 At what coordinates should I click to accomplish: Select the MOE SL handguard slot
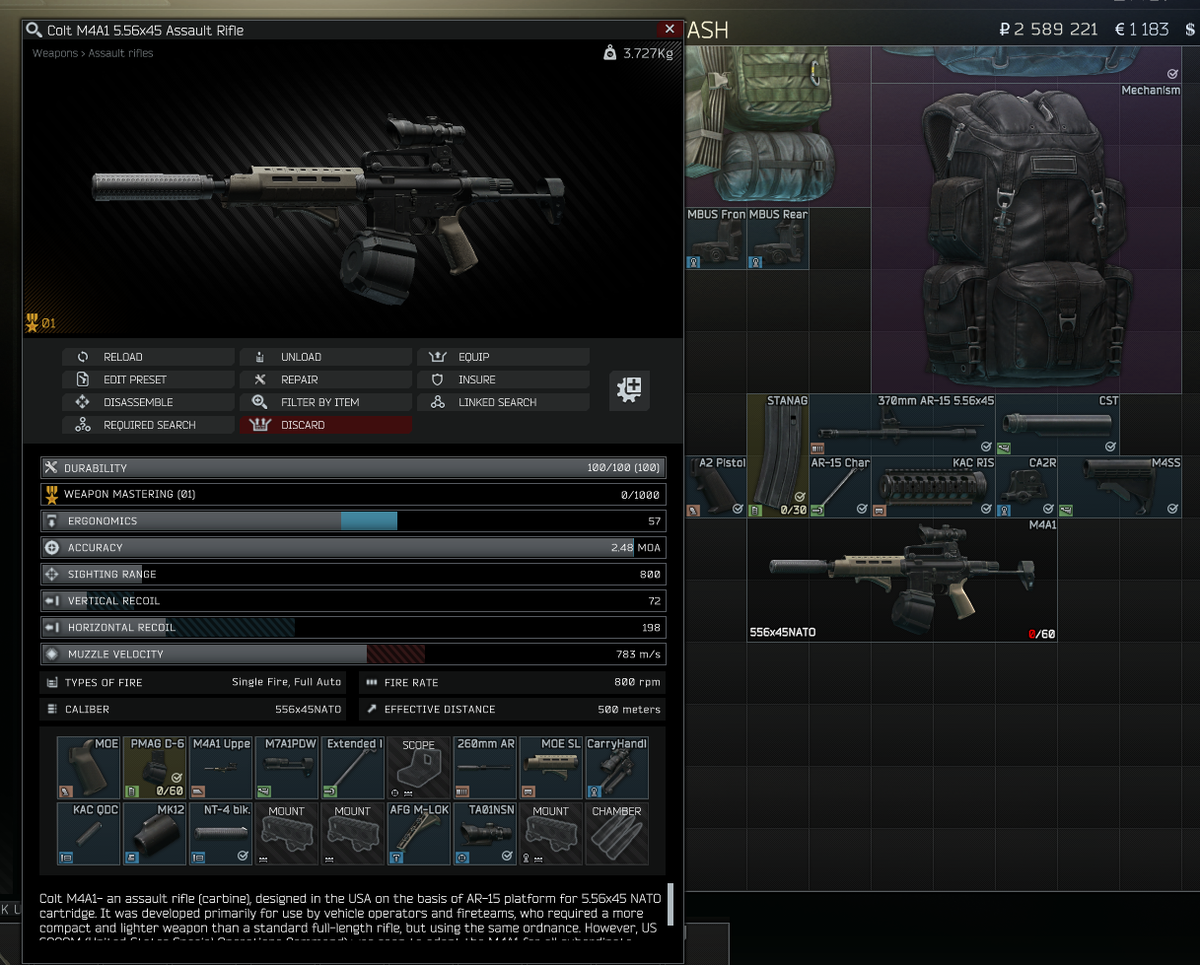point(551,767)
